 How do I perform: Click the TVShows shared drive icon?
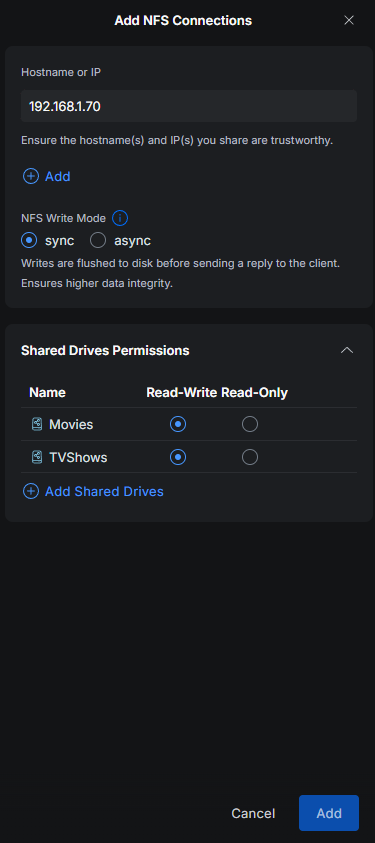point(37,457)
